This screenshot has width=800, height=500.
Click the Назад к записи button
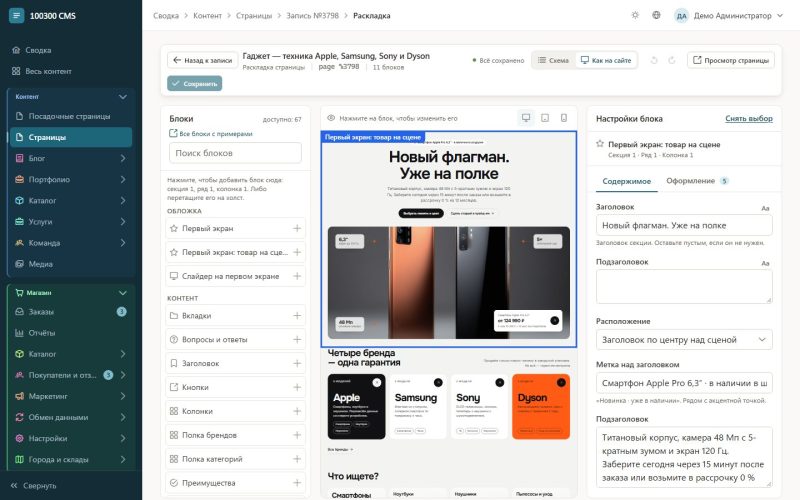click(x=203, y=60)
